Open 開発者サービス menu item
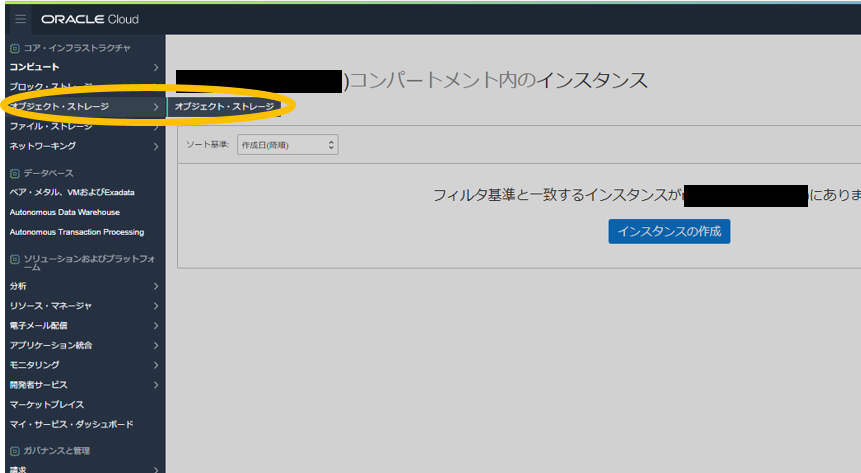Screen dimensions: 861x473 point(38,385)
